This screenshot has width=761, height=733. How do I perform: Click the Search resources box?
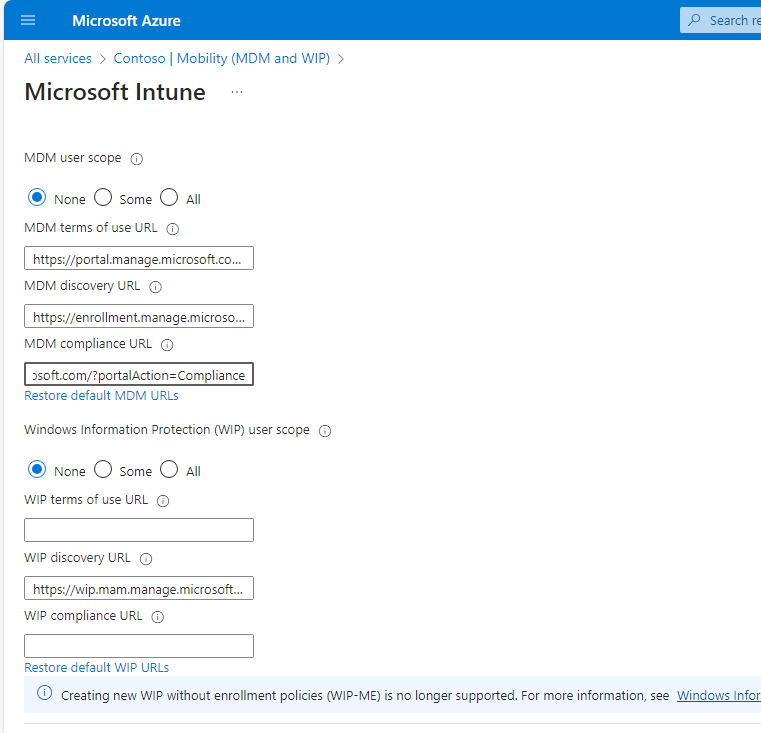coord(720,20)
